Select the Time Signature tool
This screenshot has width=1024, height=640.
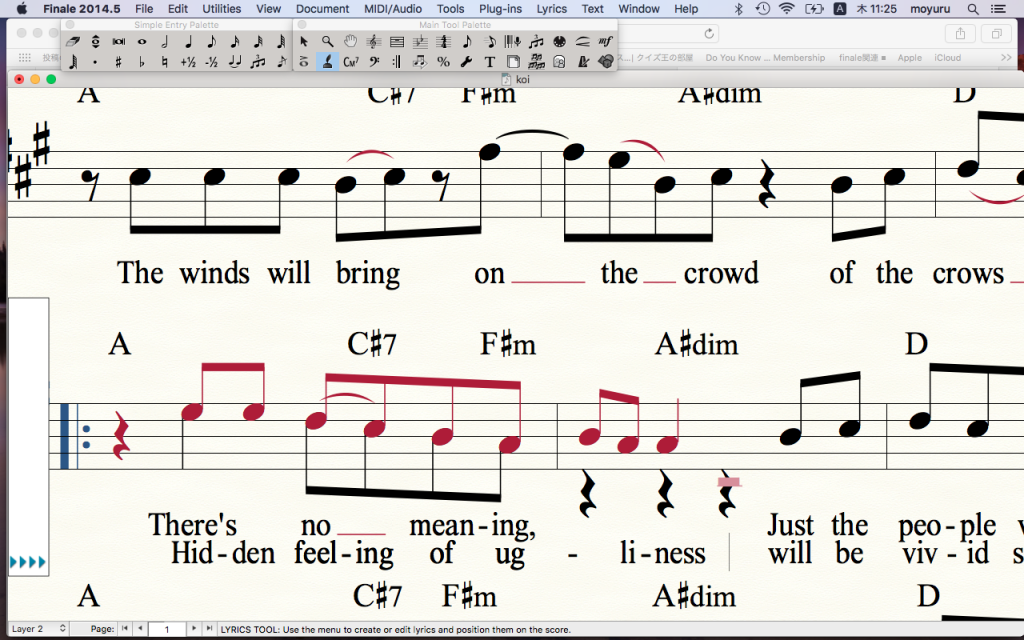click(443, 42)
